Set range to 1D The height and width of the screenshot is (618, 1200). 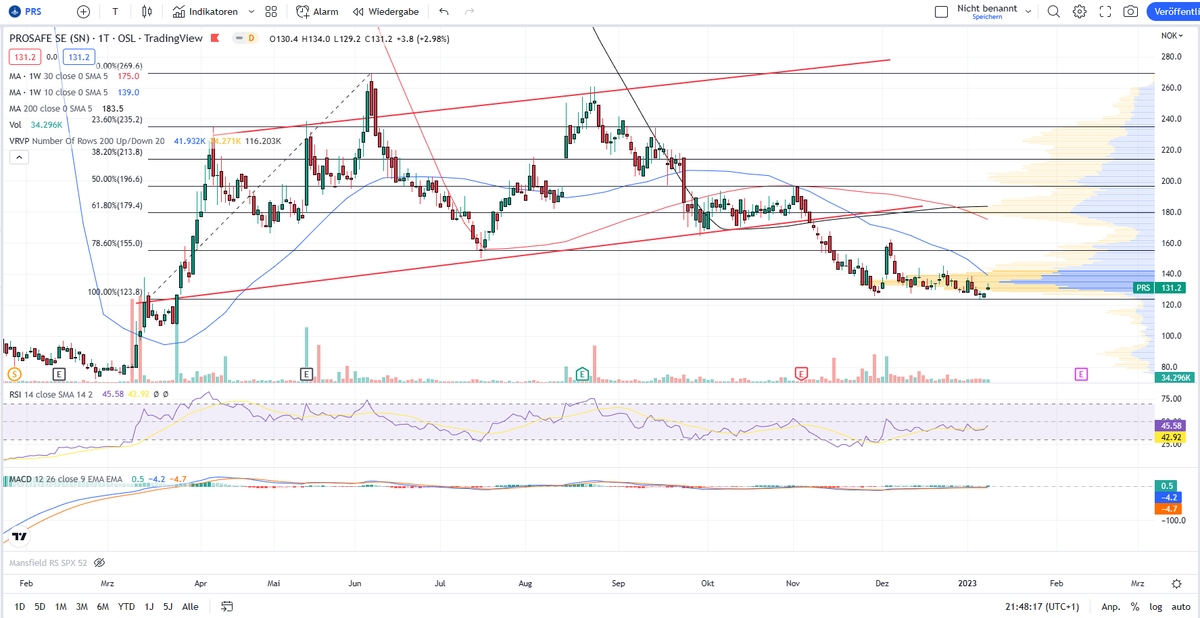(20, 606)
